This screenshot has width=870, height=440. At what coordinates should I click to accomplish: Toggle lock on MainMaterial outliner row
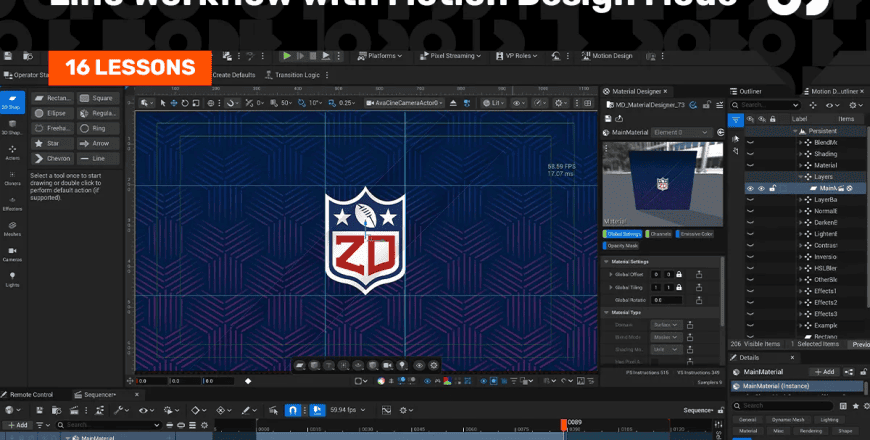pyautogui.click(x=772, y=189)
